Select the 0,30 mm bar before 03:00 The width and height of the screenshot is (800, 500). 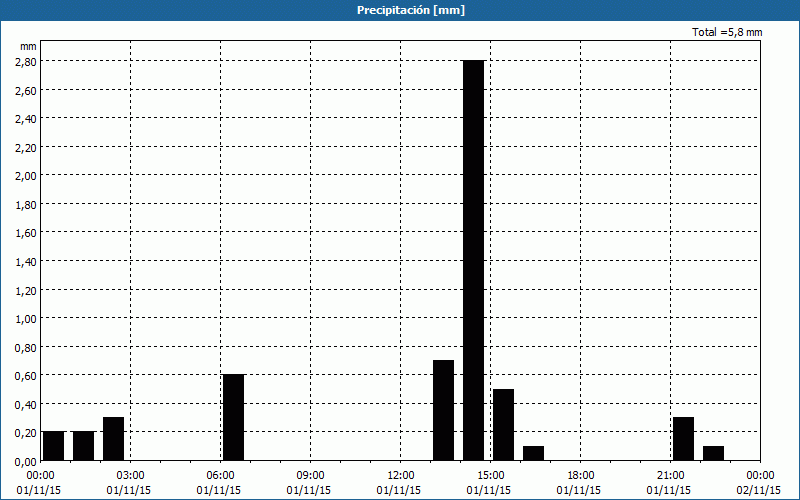coord(113,439)
